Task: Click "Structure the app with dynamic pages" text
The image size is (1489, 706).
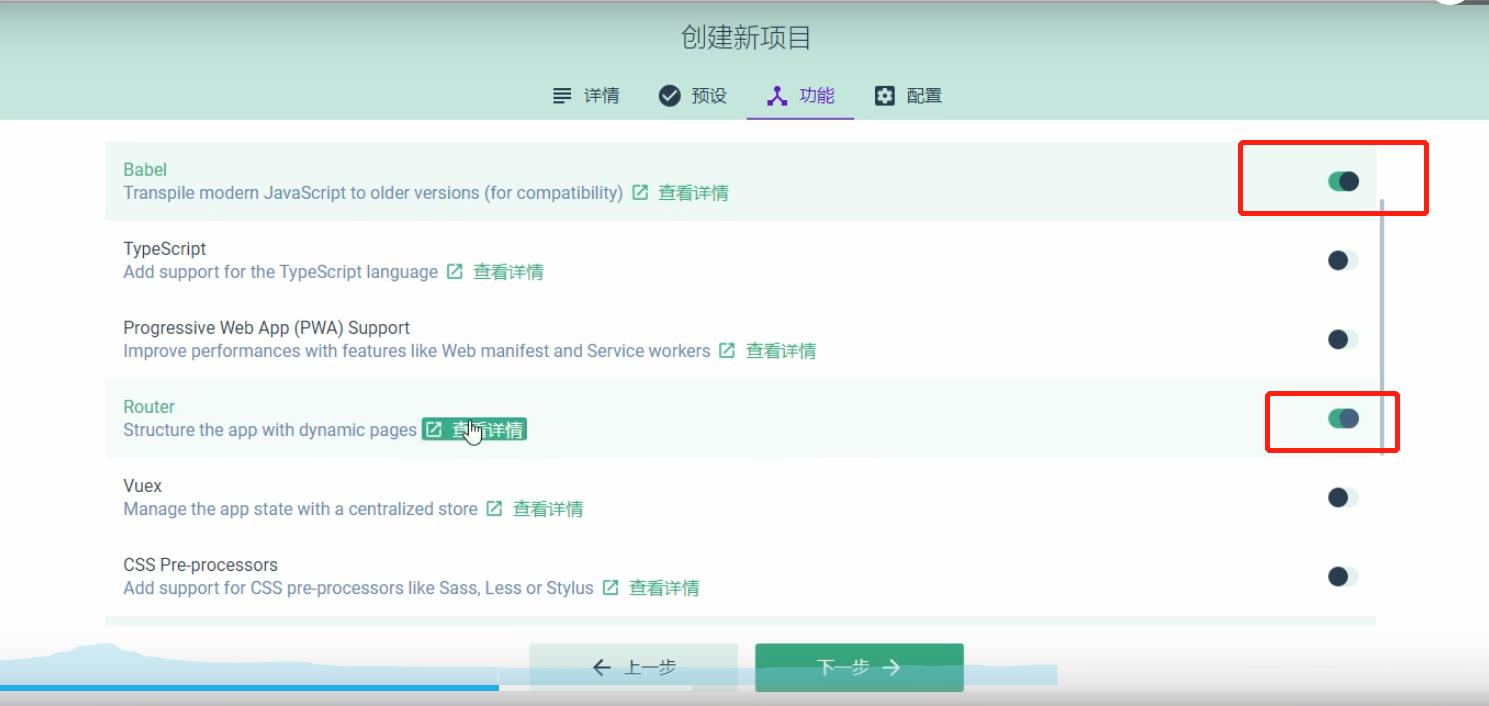Action: [270, 430]
